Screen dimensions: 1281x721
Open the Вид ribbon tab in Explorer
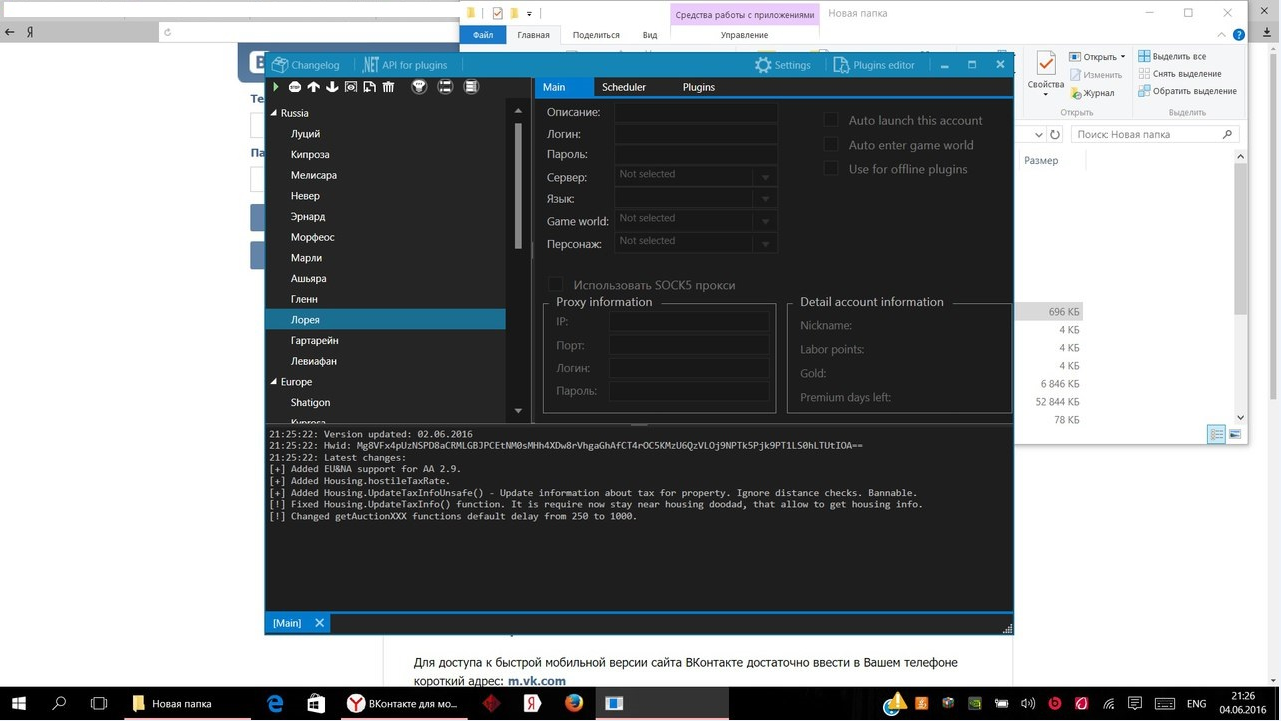[x=650, y=35]
